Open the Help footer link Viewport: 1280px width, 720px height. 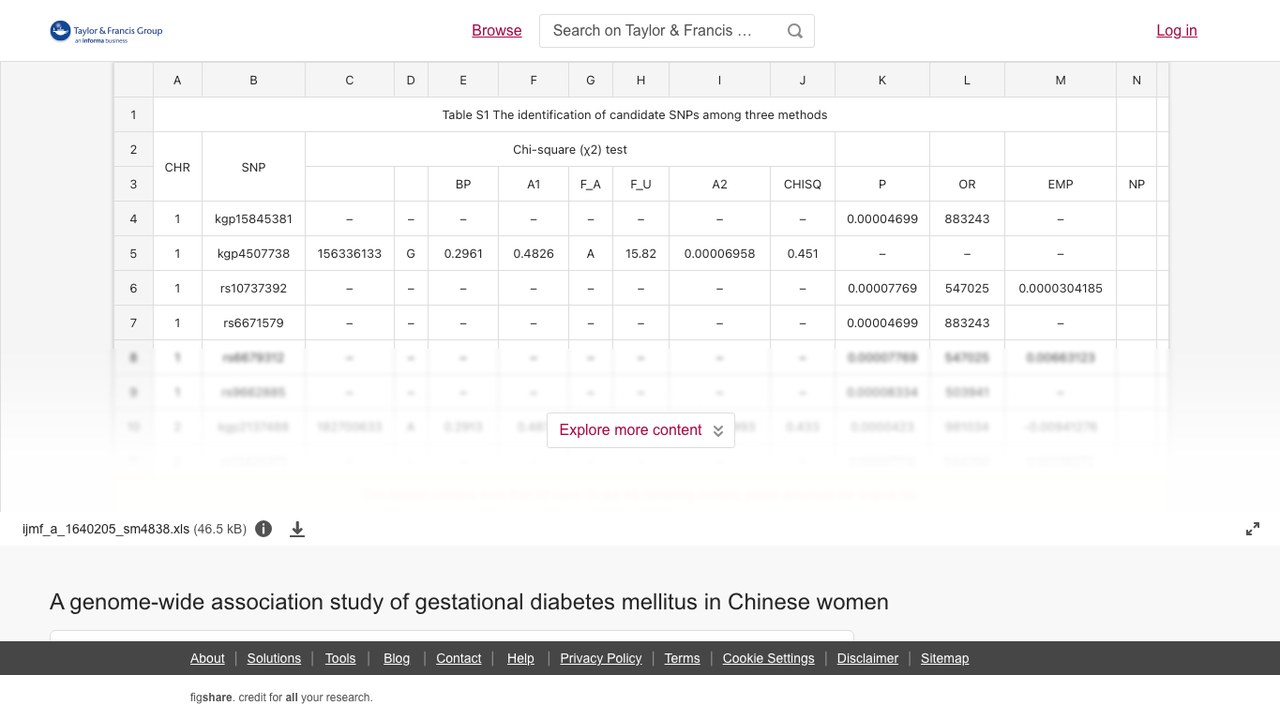(520, 658)
